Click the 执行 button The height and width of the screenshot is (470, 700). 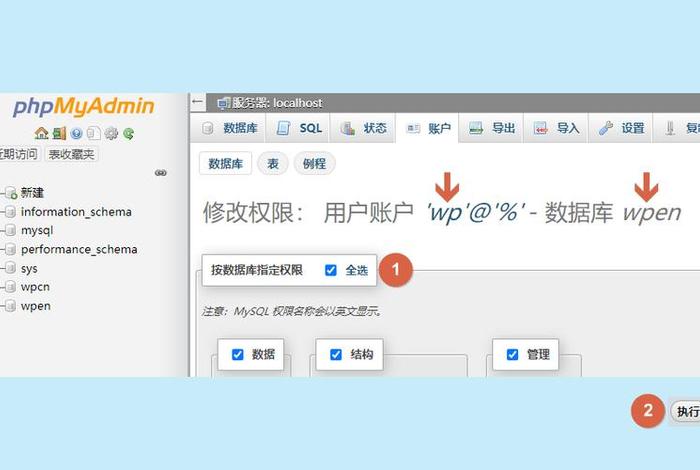click(686, 412)
